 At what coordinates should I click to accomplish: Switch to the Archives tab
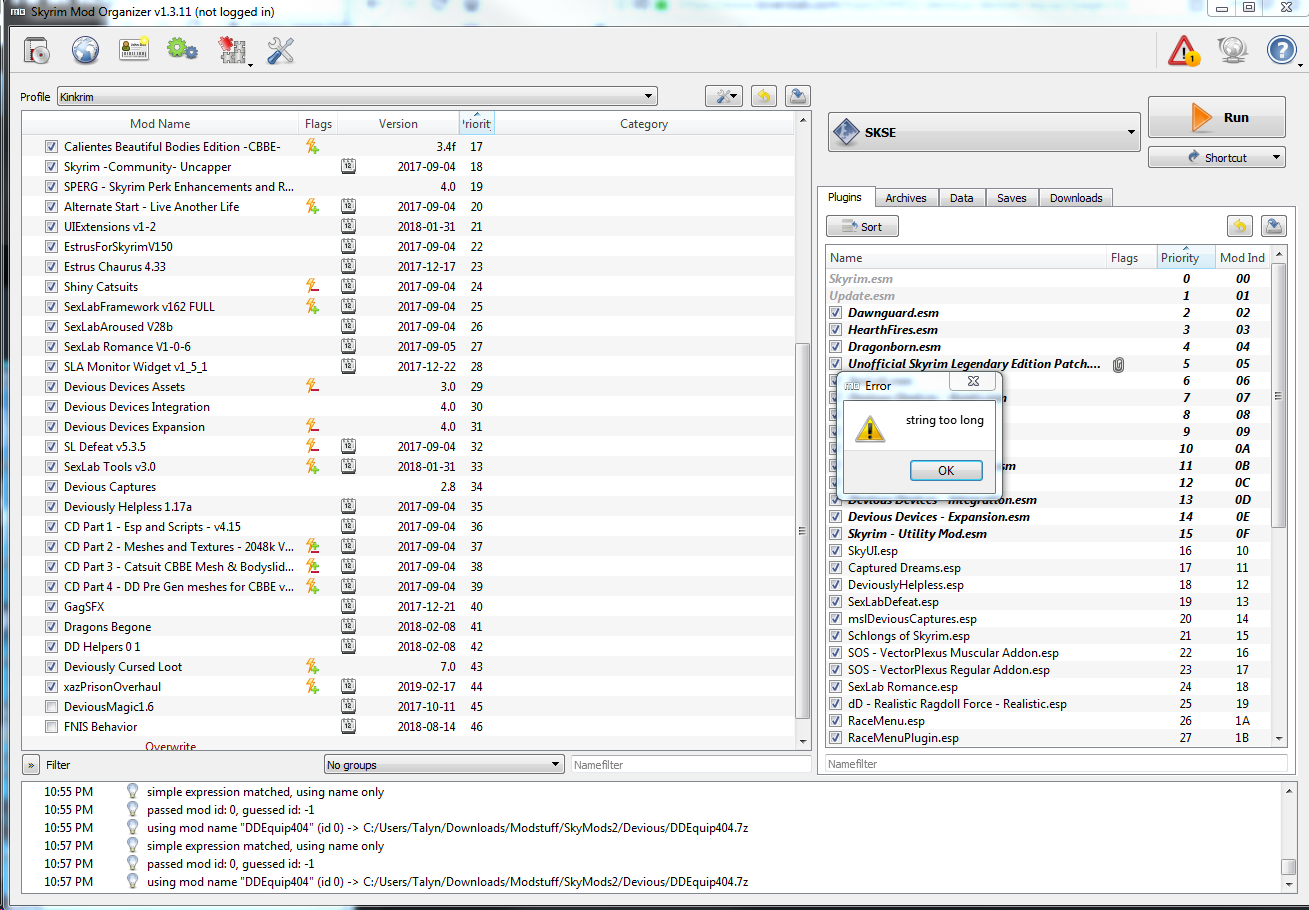tap(906, 198)
